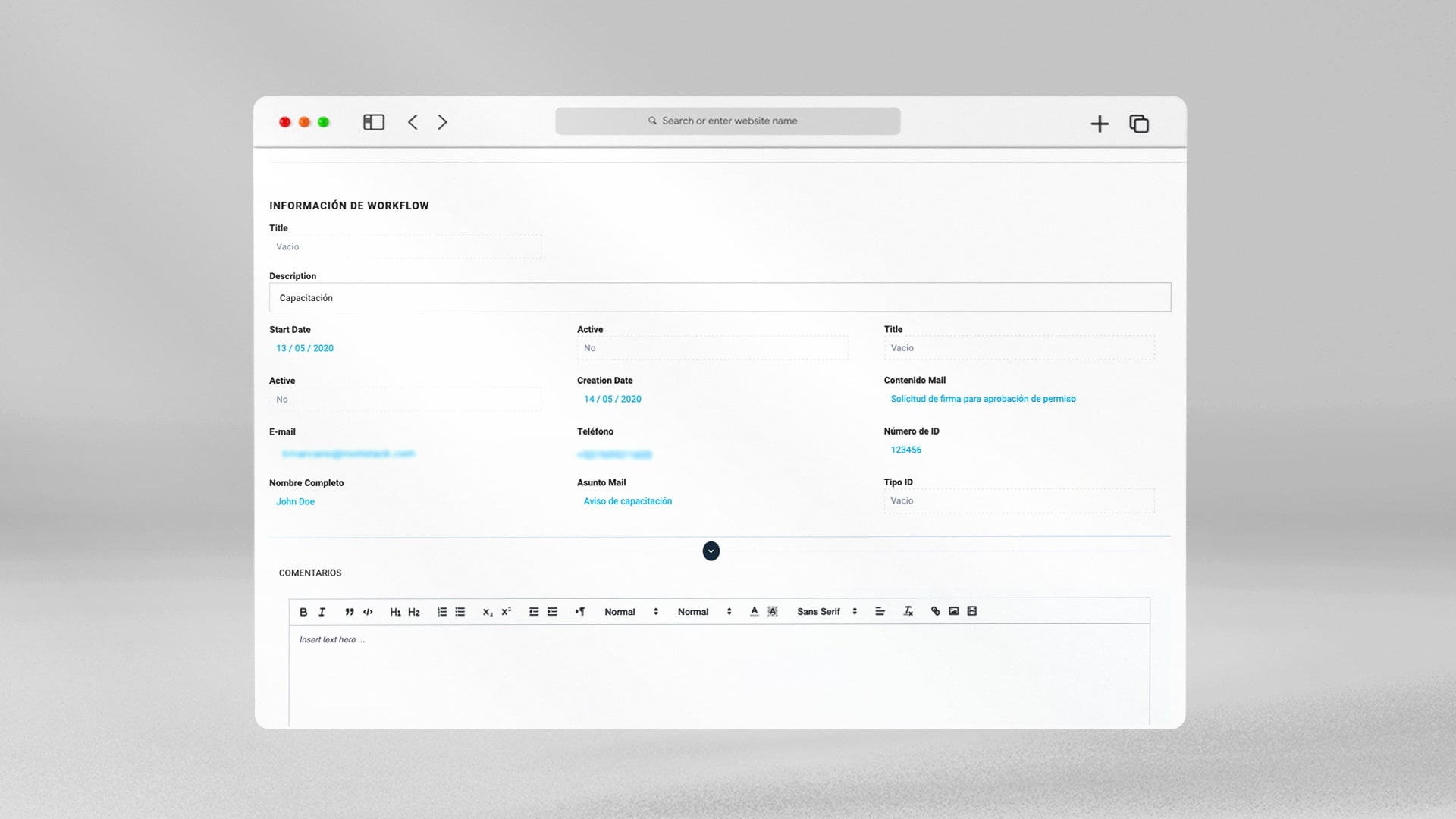Toggle italic formatting in comments editor
1456x819 pixels.
322,612
